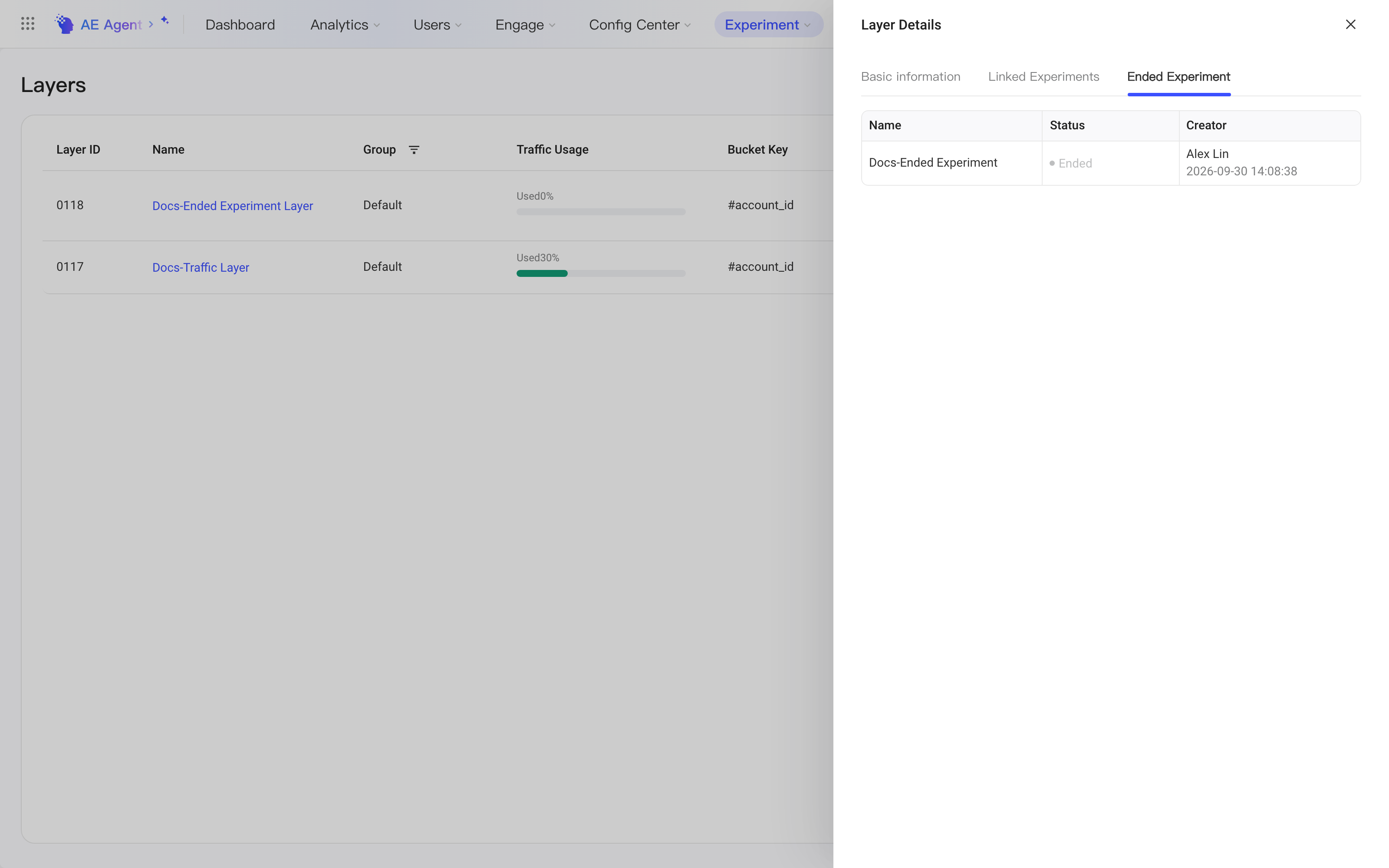Viewport: 1389px width, 868px height.
Task: Open the Docs-Traffic Layer link
Action: (200, 267)
